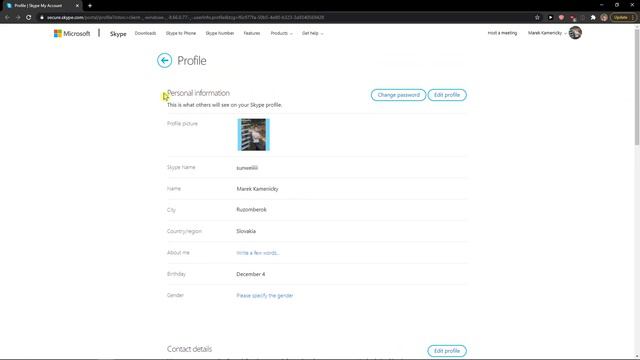Open the Chrome profile avatar in the toolbar
This screenshot has height=360, width=640.
point(604,18)
